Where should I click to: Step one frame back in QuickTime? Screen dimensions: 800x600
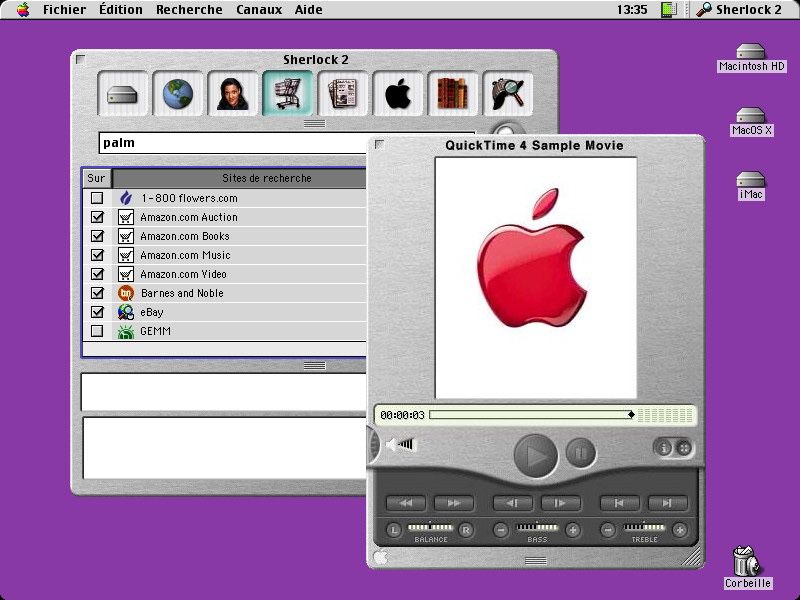pyautogui.click(x=513, y=503)
